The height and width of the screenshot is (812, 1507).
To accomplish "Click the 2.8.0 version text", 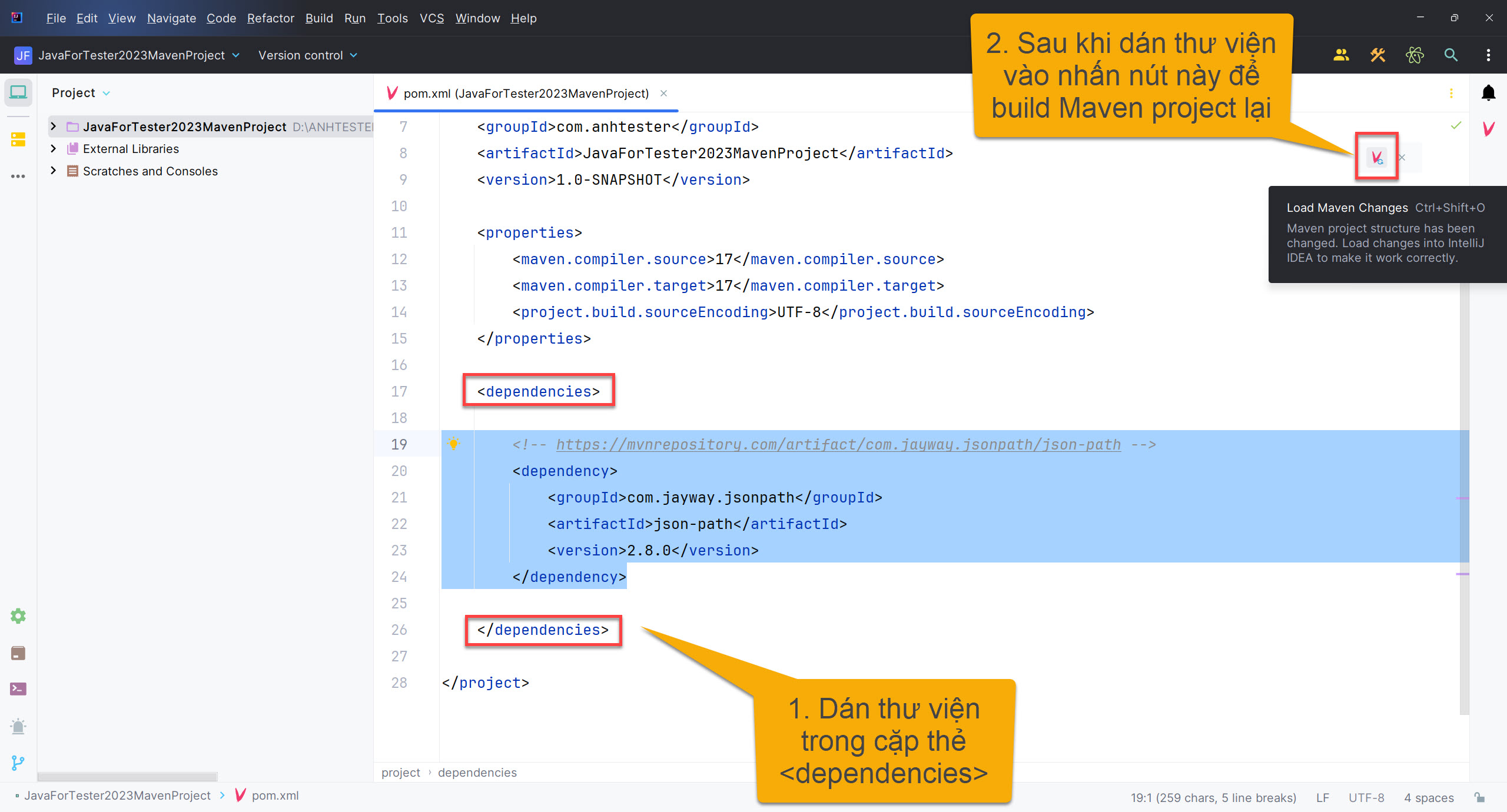I will click(x=649, y=550).
